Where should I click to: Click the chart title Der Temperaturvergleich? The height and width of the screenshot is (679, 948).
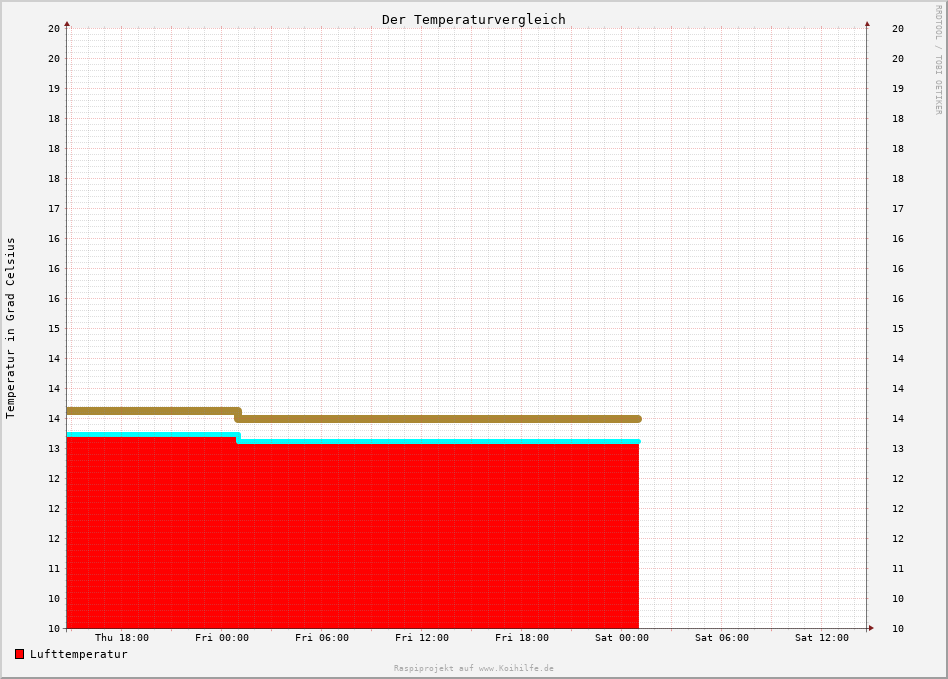tap(473, 19)
